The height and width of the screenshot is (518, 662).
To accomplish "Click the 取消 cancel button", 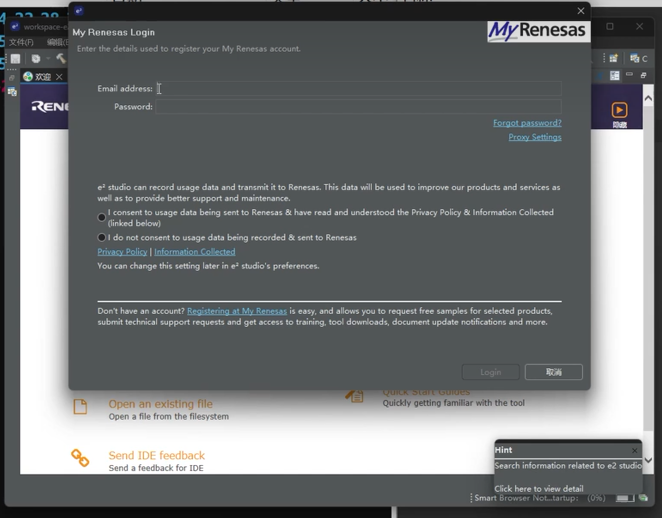I will pos(553,372).
